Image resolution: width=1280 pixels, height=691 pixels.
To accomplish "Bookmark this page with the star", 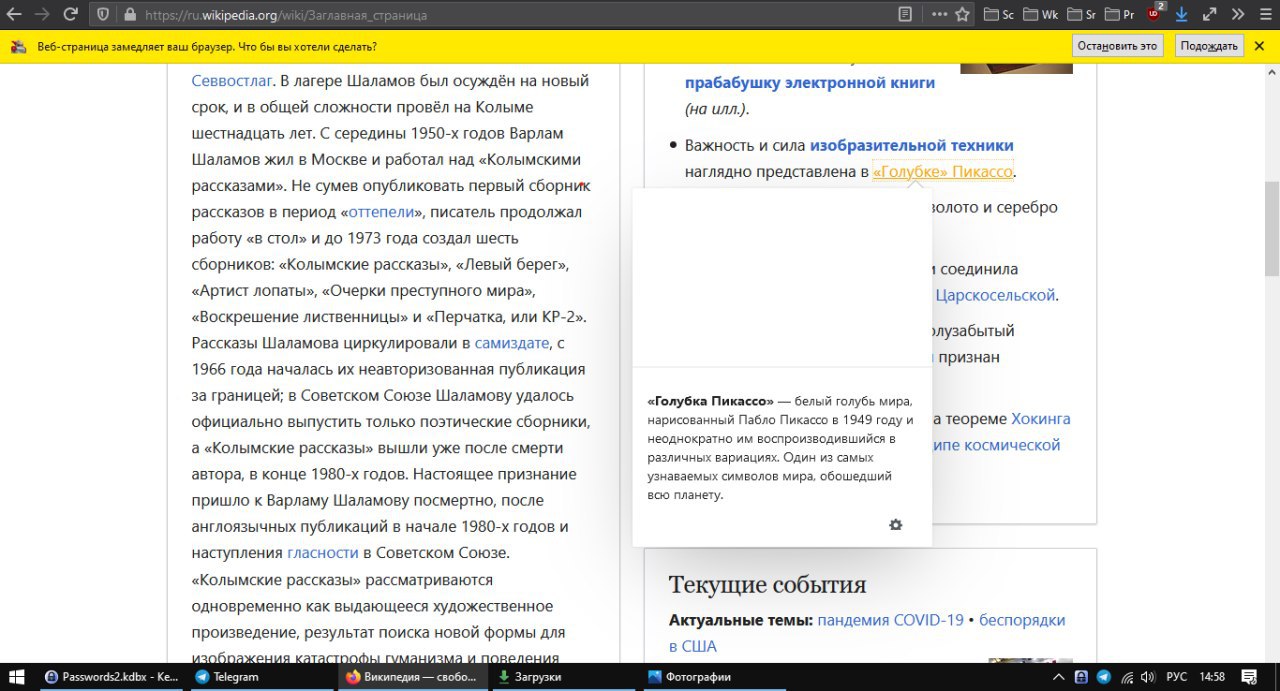I will click(962, 14).
